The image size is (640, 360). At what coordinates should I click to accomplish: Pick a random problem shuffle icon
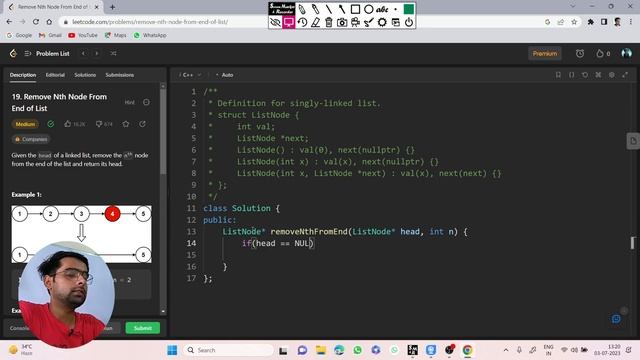click(x=113, y=53)
